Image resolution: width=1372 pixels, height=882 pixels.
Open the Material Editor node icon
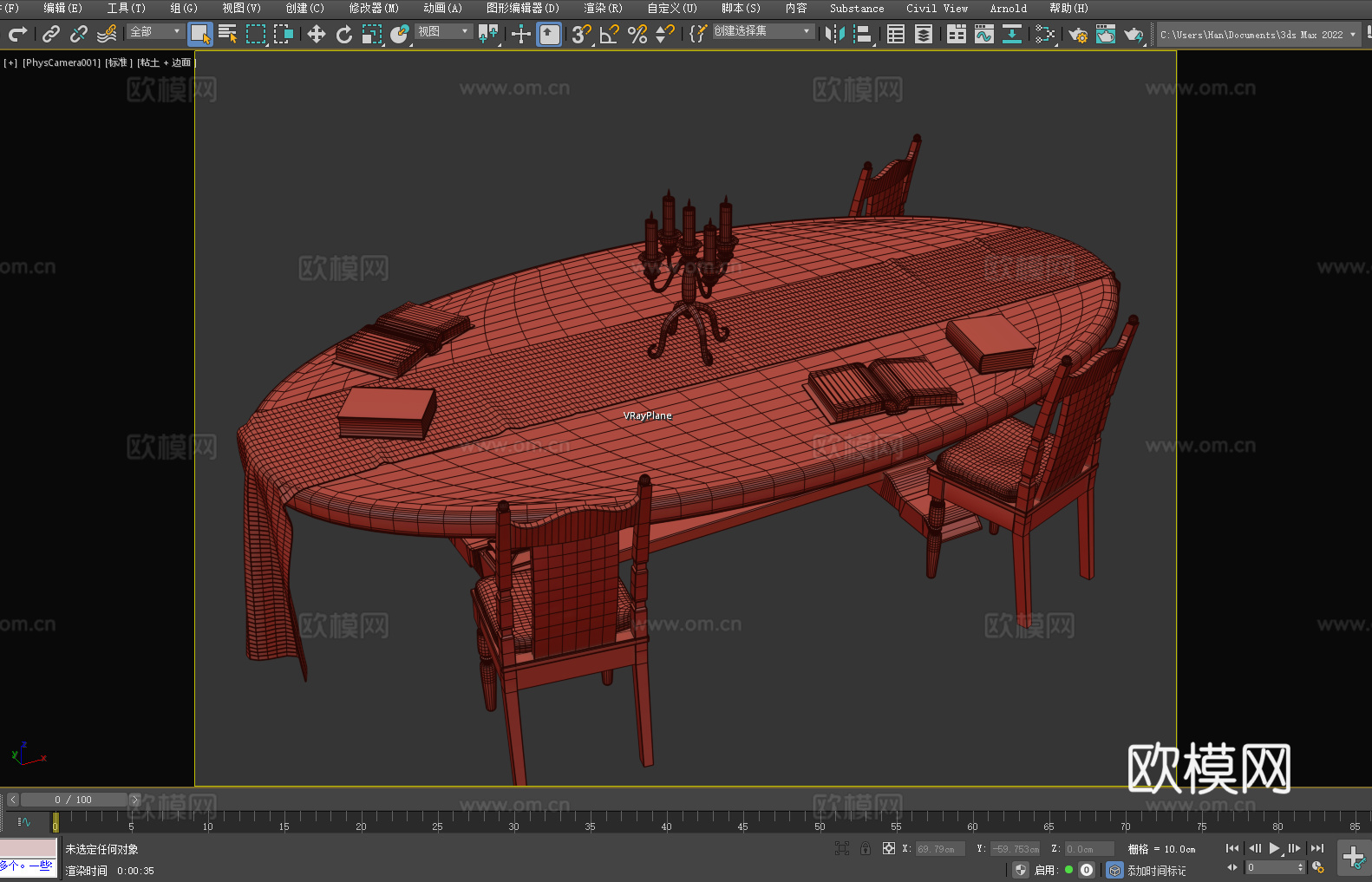(1045, 34)
